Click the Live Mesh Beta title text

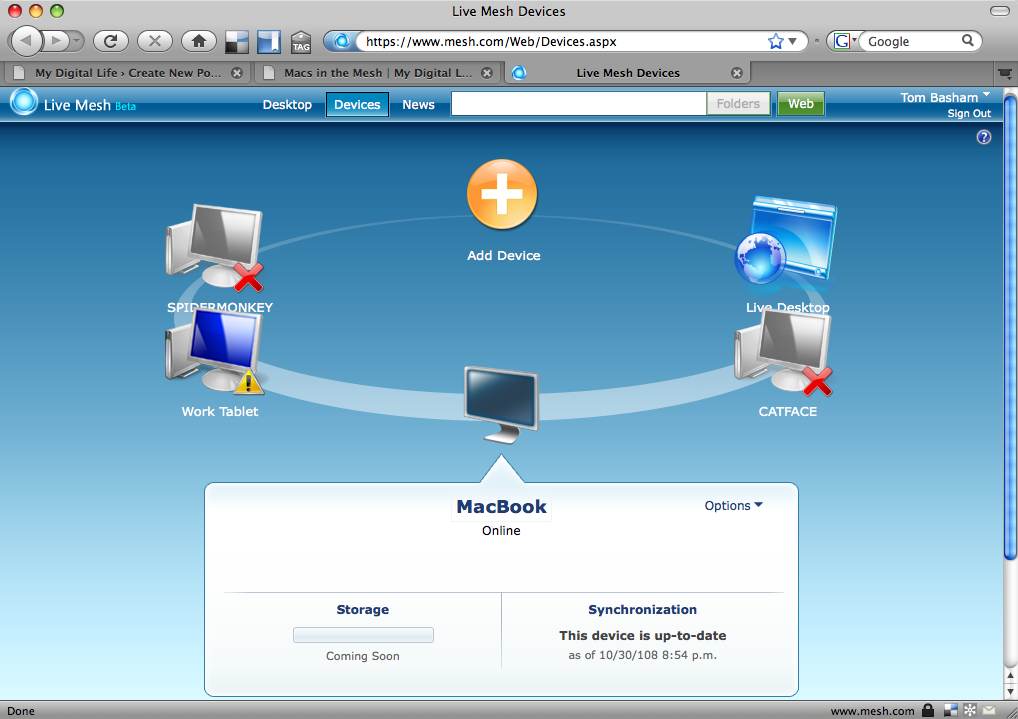(90, 105)
